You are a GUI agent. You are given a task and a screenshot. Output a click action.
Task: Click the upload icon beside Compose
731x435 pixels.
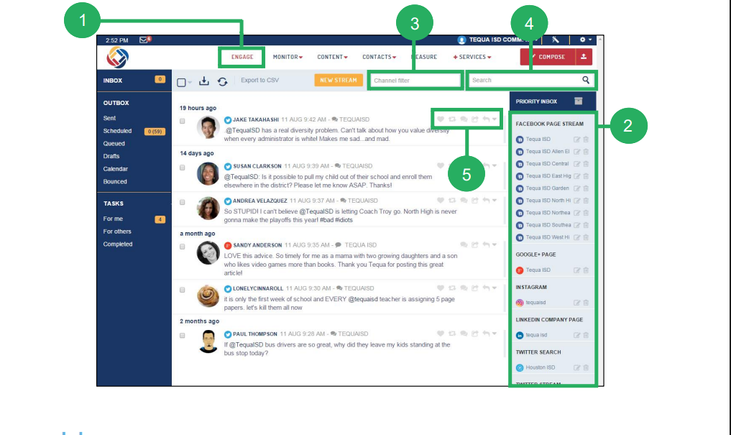pos(583,57)
